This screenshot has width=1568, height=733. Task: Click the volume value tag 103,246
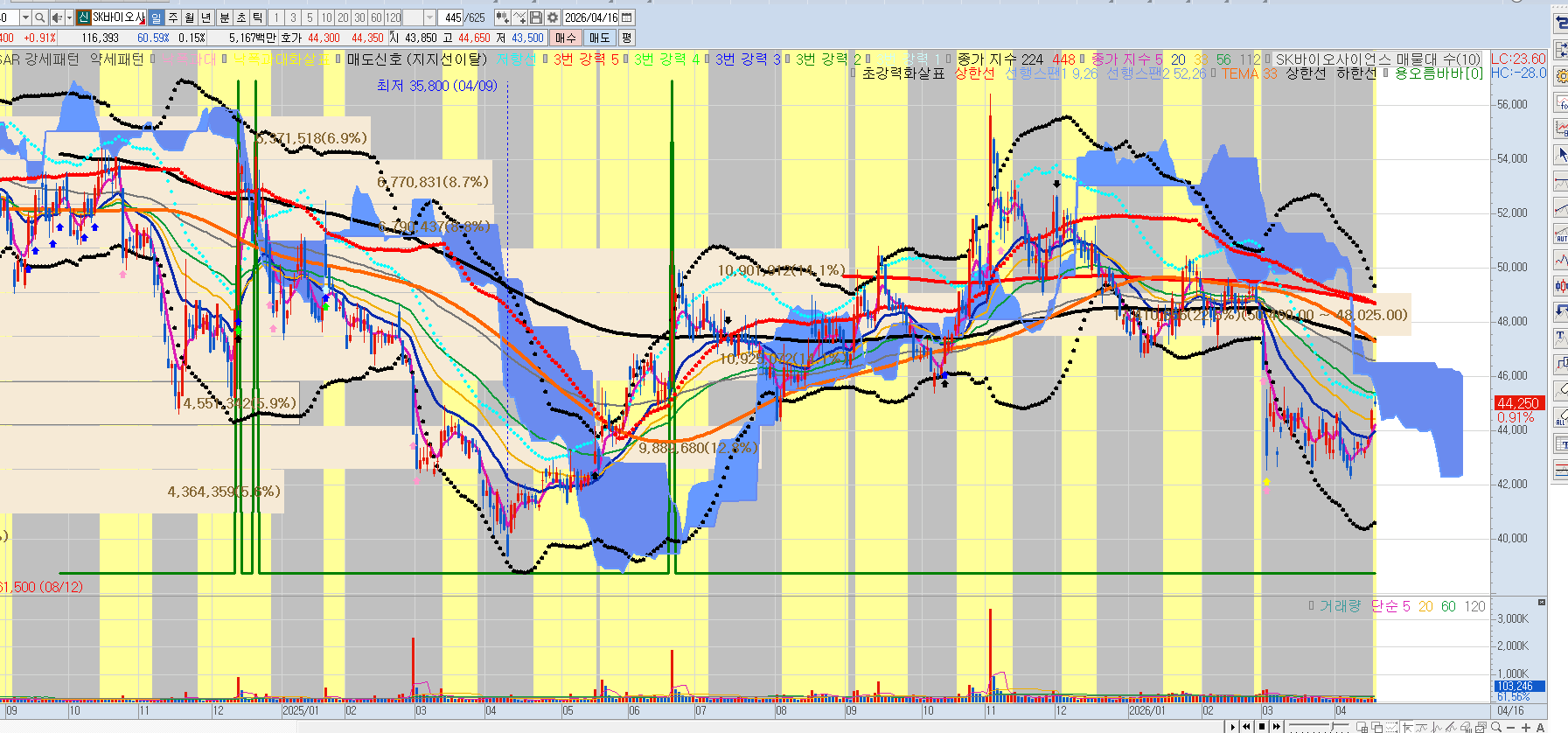(1520, 687)
